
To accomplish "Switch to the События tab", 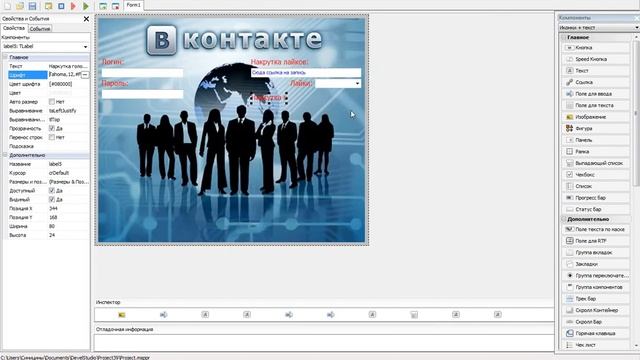I will [x=40, y=29].
